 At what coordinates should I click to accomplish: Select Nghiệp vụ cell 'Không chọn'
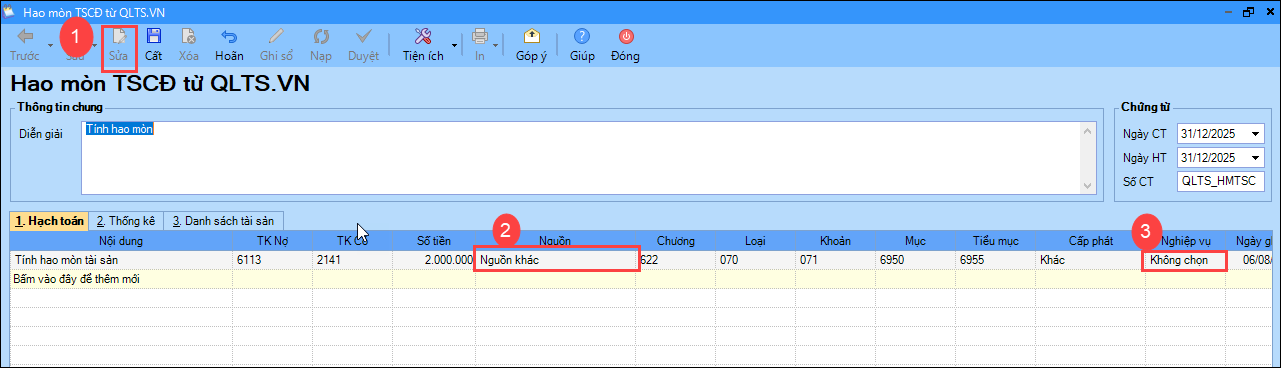1184,260
